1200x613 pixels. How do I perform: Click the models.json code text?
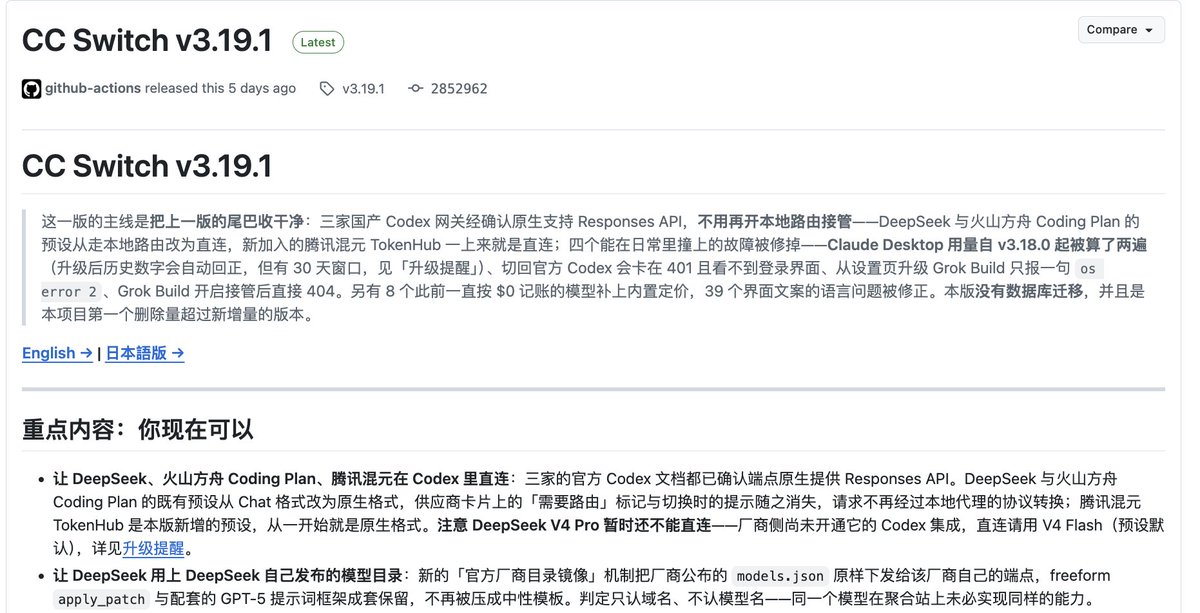pos(781,576)
